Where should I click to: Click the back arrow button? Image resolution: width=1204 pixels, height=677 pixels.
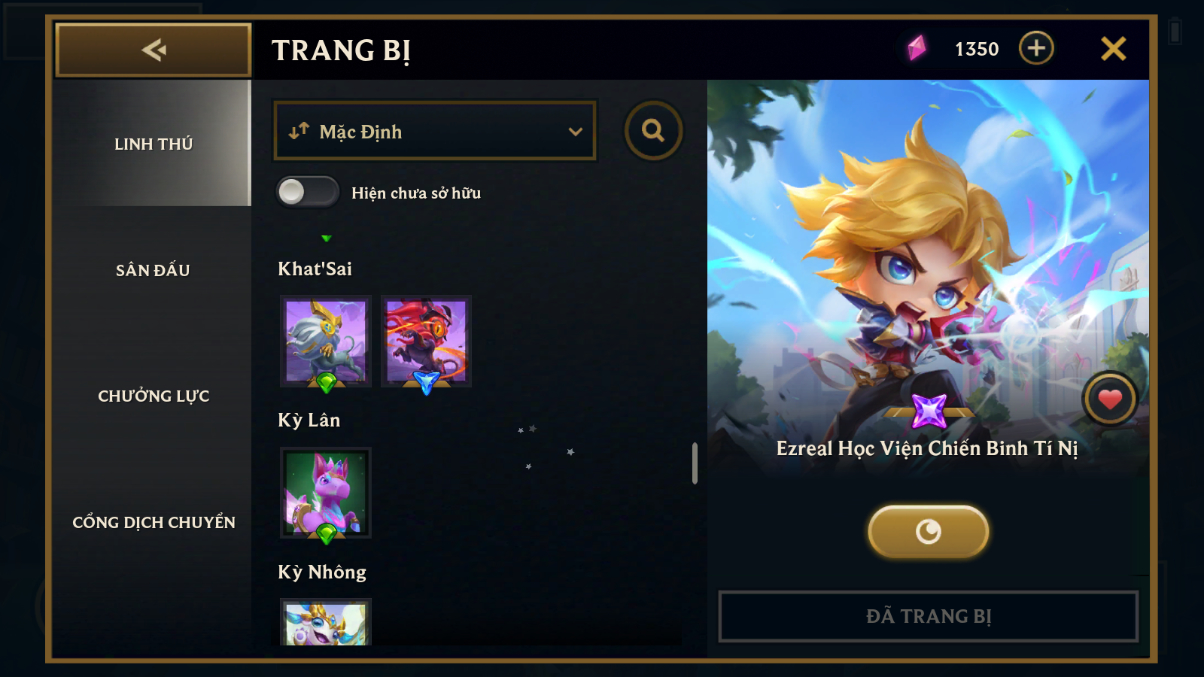point(153,50)
